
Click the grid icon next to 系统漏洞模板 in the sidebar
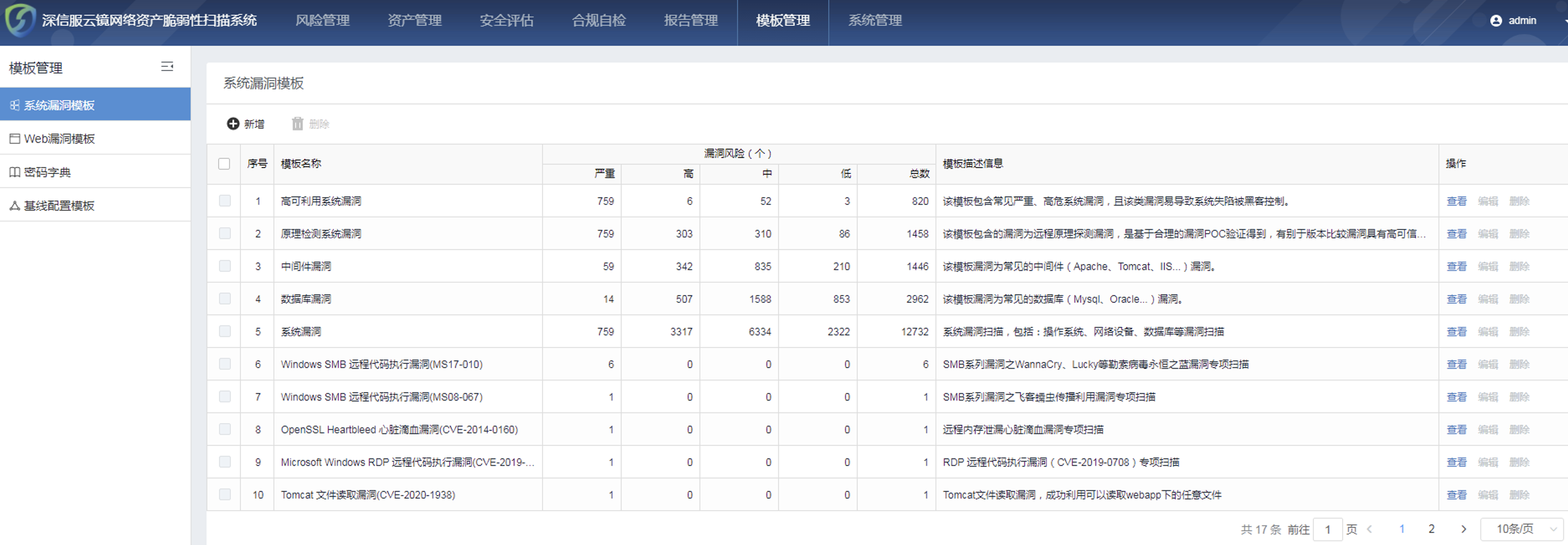click(x=15, y=105)
